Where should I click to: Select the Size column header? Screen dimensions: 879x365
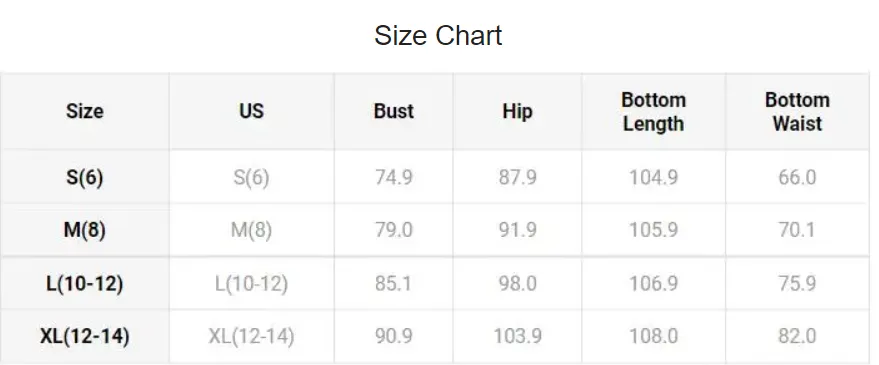(85, 111)
